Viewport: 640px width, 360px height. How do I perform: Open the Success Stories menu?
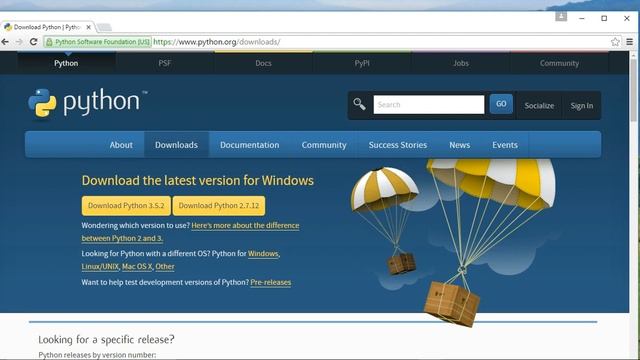[398, 145]
